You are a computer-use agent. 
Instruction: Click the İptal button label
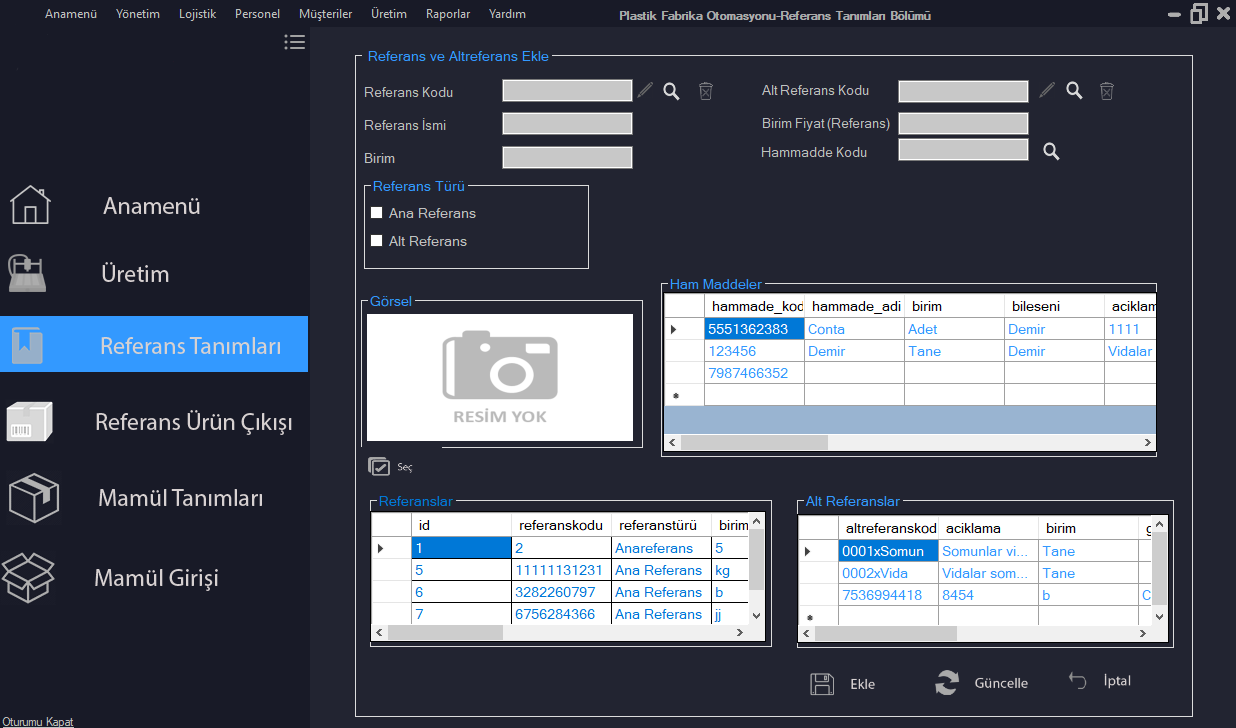[1117, 681]
